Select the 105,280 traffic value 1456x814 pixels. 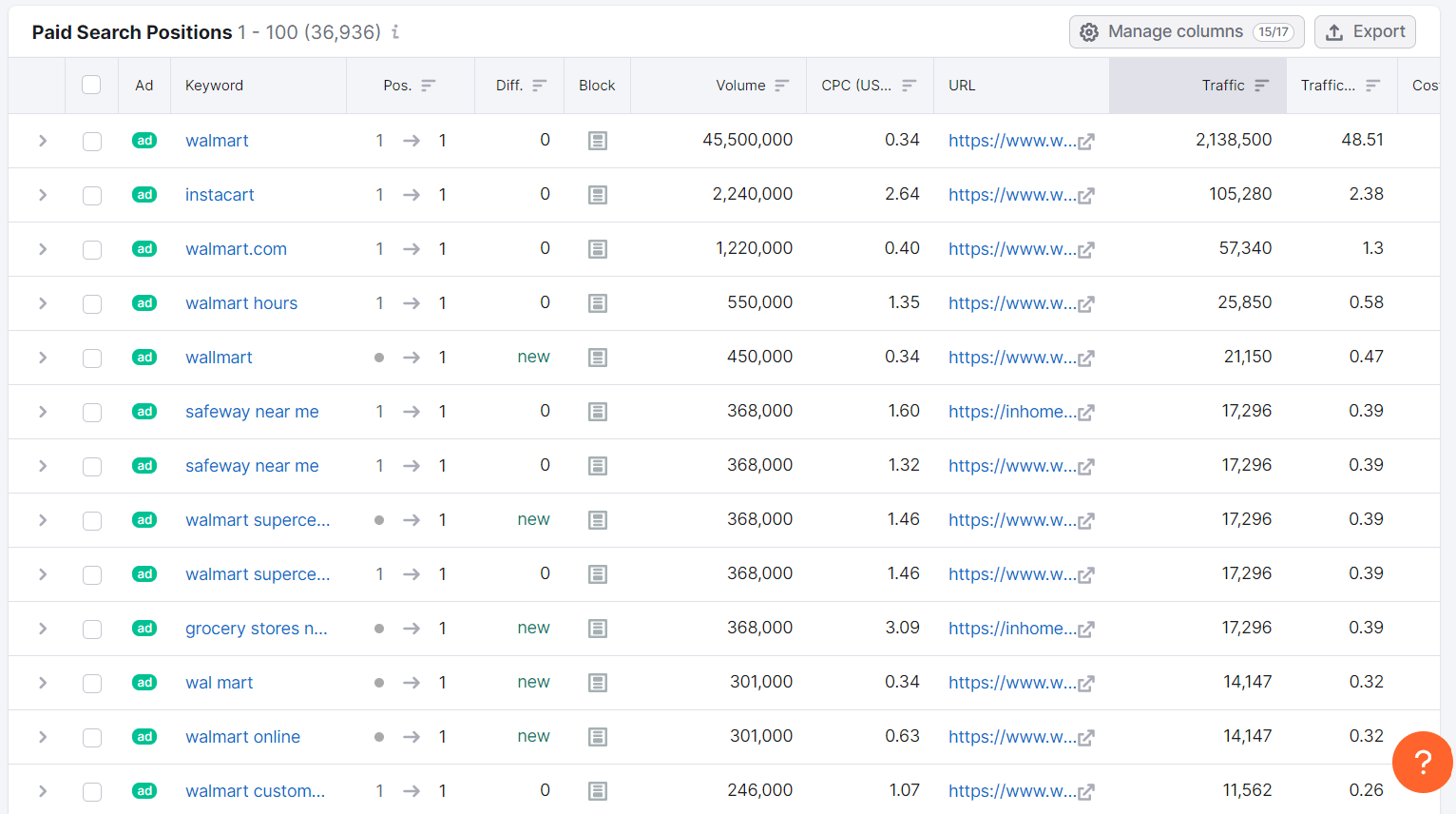(1240, 194)
